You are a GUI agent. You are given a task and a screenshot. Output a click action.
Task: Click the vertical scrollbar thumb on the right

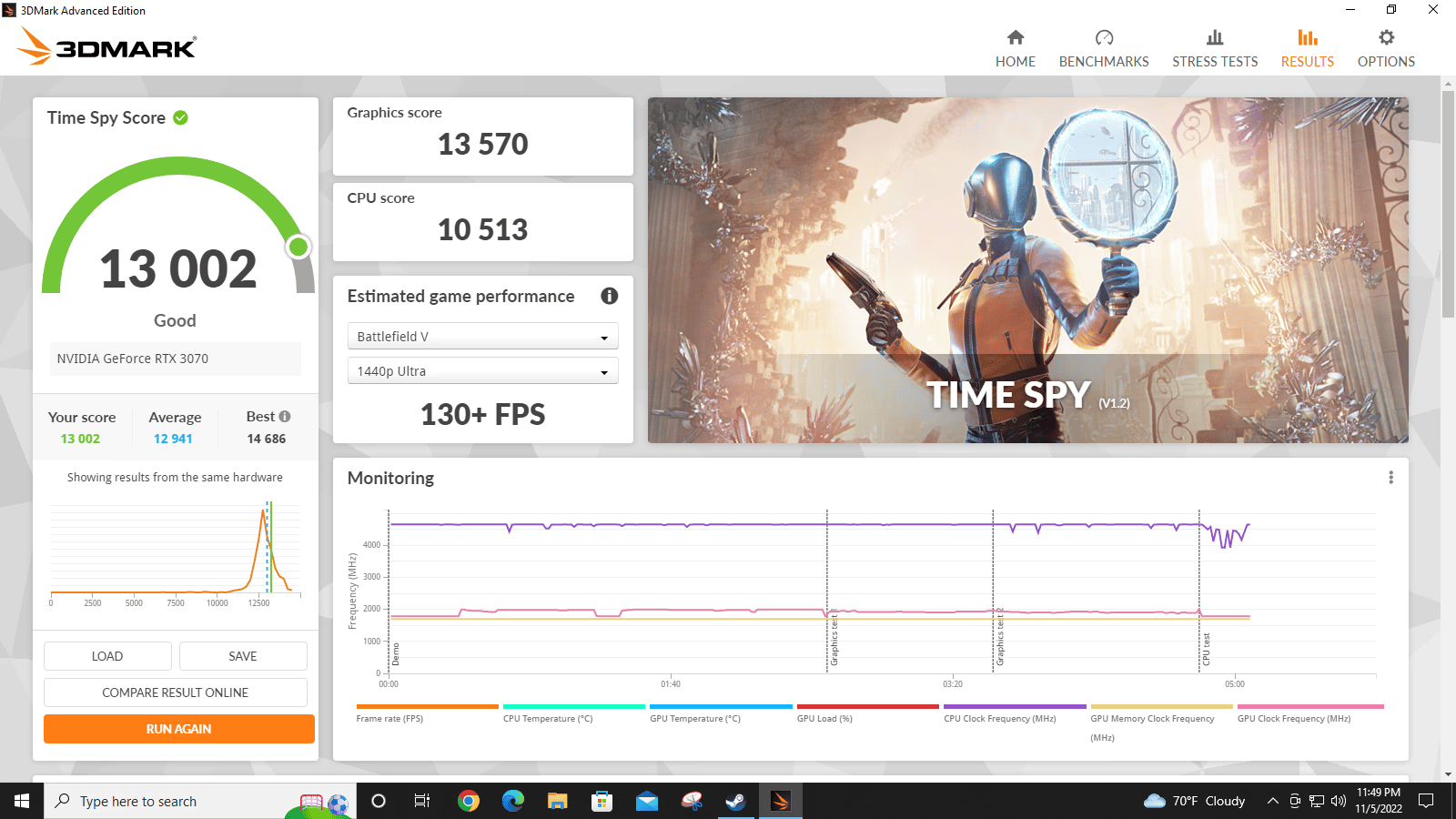click(x=1448, y=205)
